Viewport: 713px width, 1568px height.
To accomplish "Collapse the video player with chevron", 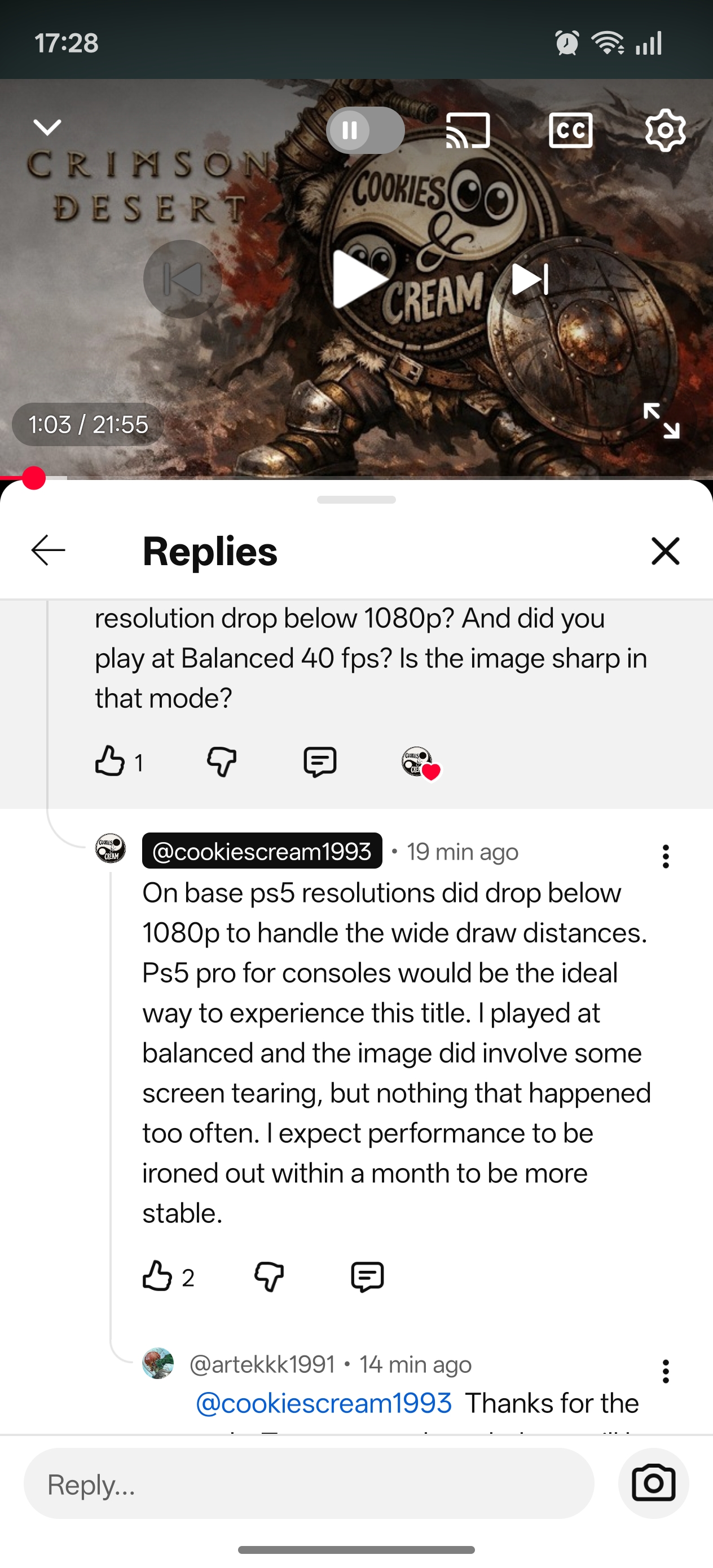I will click(47, 127).
